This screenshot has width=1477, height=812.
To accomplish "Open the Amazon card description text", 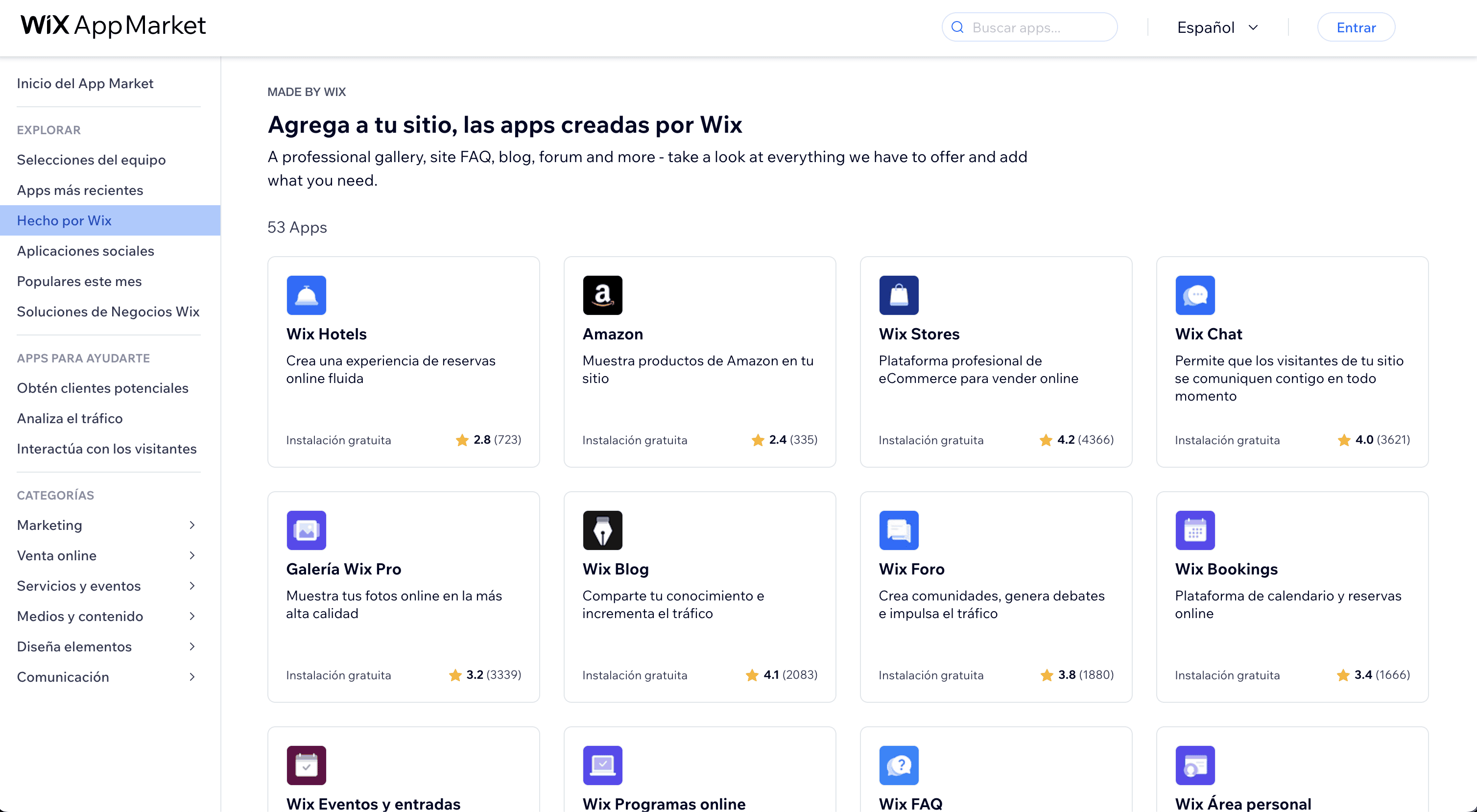I will click(x=698, y=369).
